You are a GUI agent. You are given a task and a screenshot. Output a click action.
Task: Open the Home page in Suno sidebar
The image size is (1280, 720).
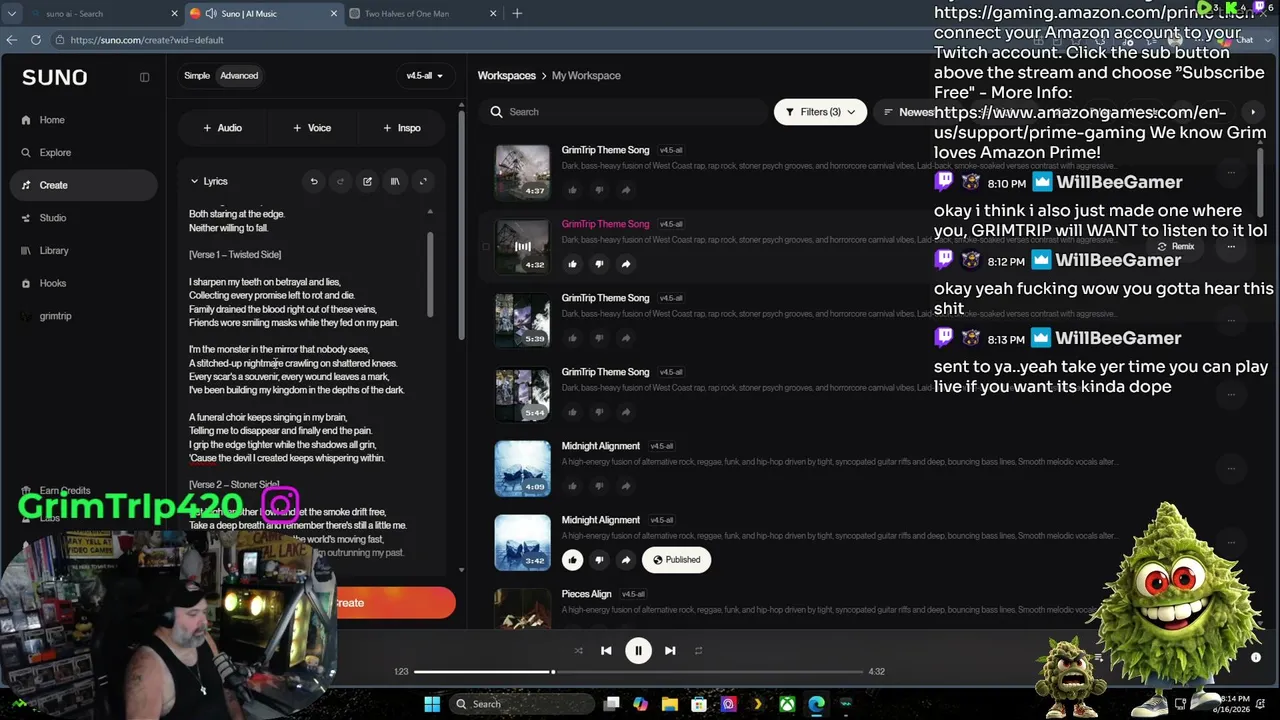[x=51, y=120]
